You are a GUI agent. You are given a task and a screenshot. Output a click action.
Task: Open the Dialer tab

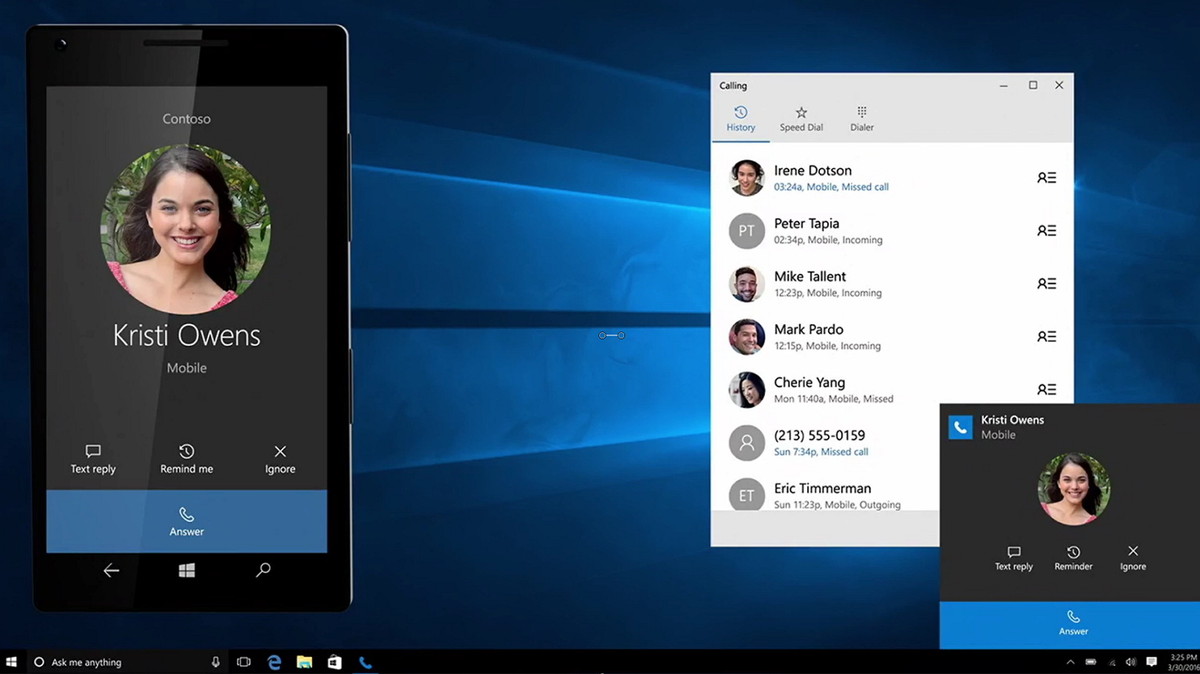(x=861, y=117)
